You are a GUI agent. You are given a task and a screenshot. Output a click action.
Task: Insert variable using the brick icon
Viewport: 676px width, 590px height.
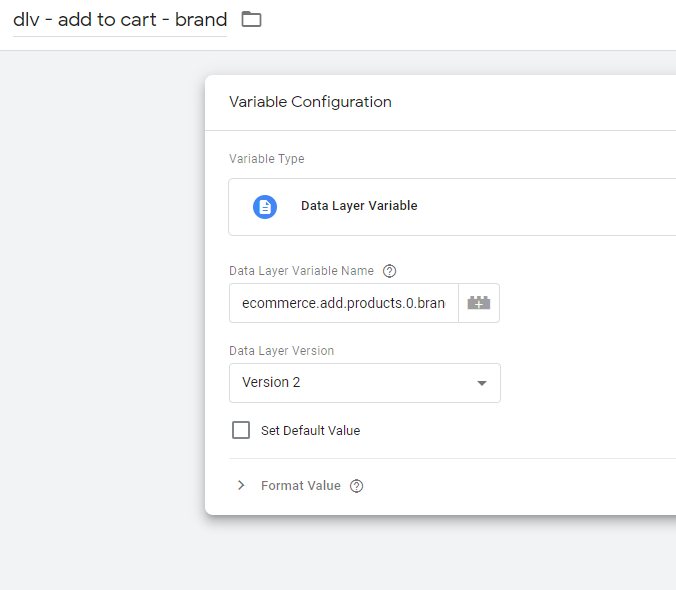[x=479, y=303]
